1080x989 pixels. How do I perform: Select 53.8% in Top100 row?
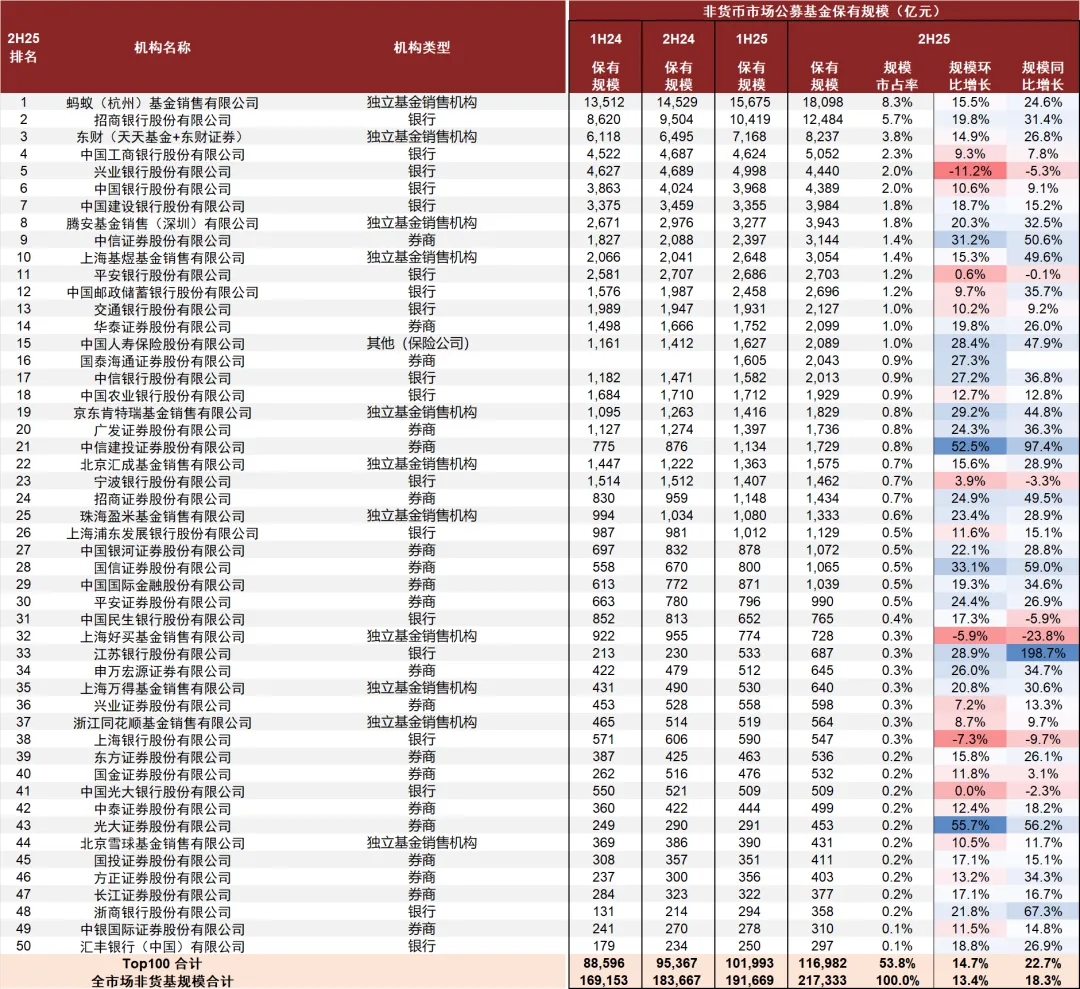tap(897, 963)
